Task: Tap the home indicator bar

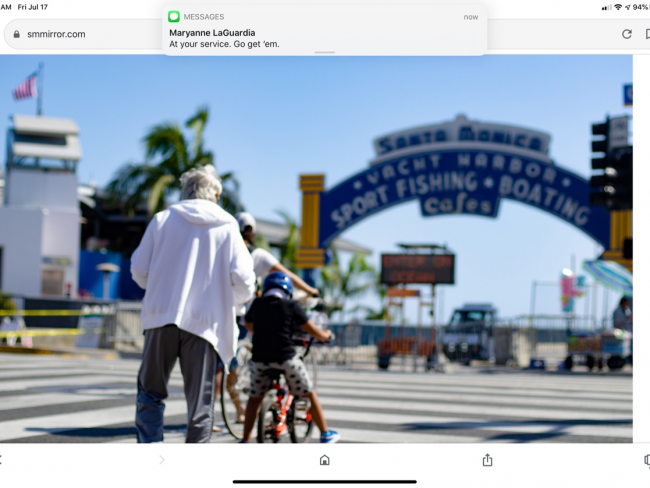Action: 325,482
